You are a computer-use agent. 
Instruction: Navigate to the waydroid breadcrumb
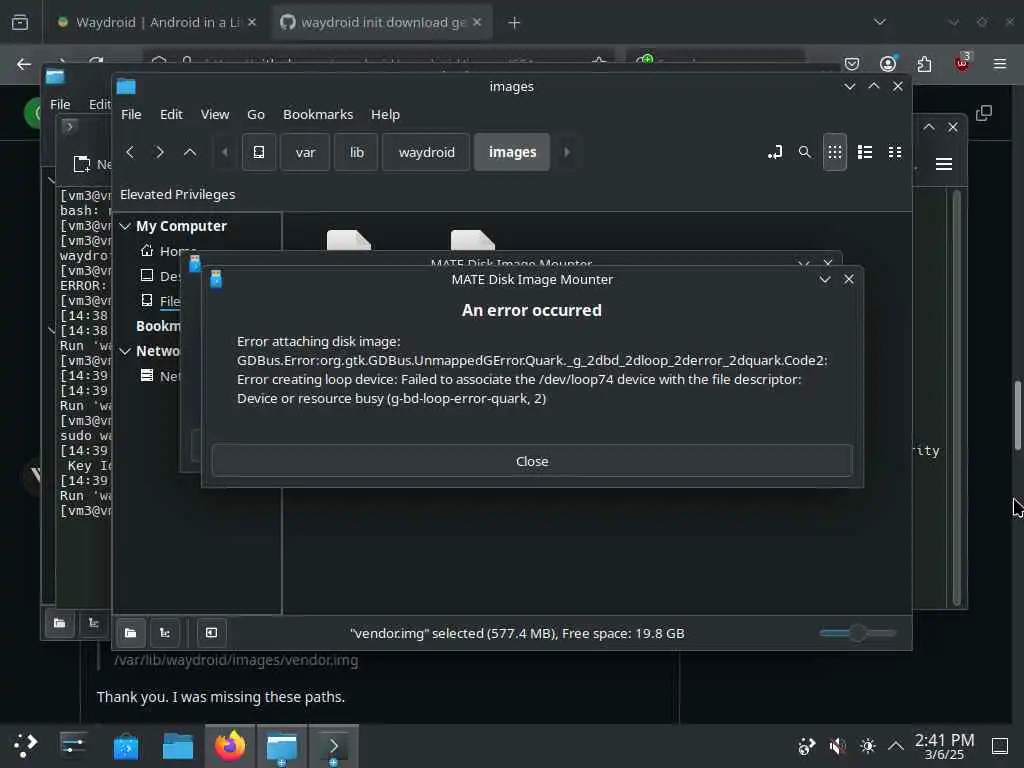pos(426,152)
